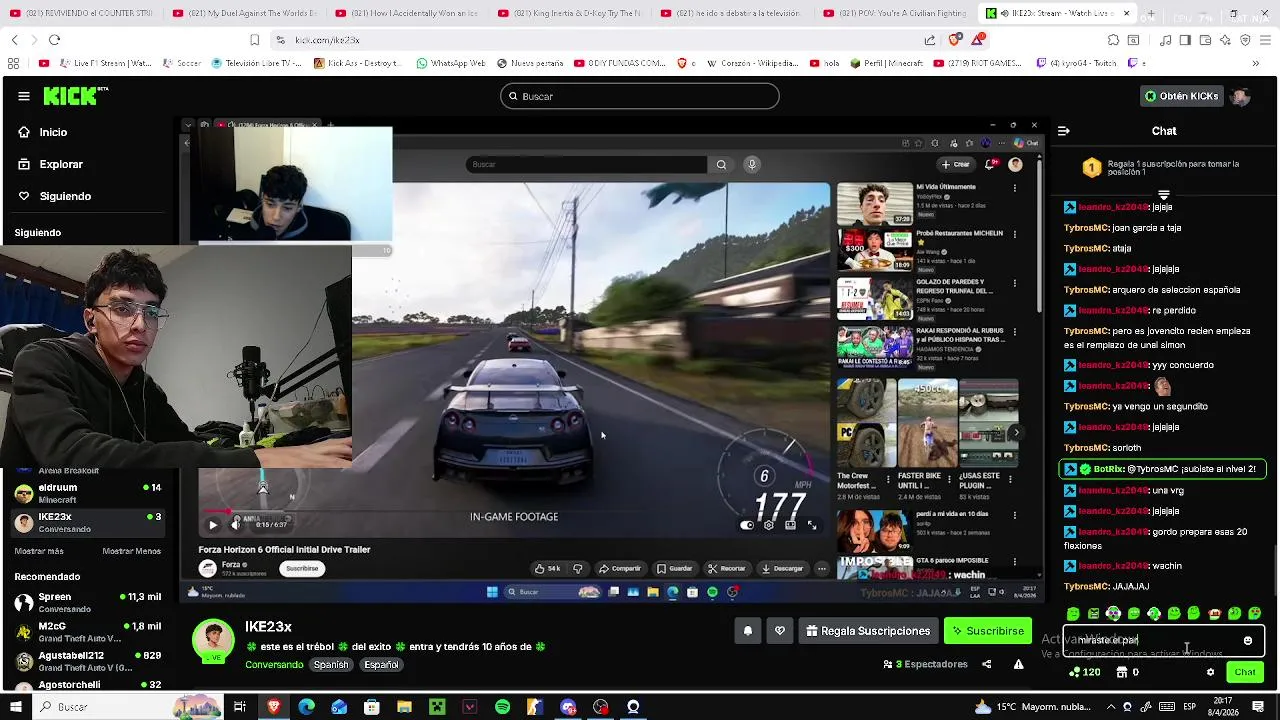Viewport: 1280px width, 720px height.
Task: Click the Brave Rewards triangle icon
Action: (x=977, y=40)
